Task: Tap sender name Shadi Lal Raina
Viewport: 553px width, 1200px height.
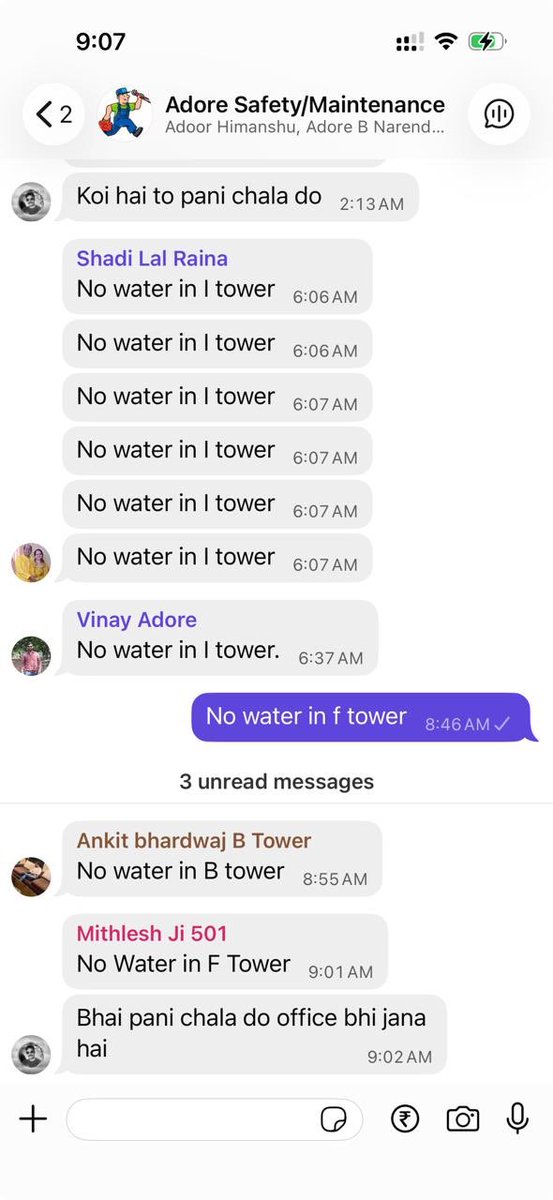Action: click(x=152, y=258)
